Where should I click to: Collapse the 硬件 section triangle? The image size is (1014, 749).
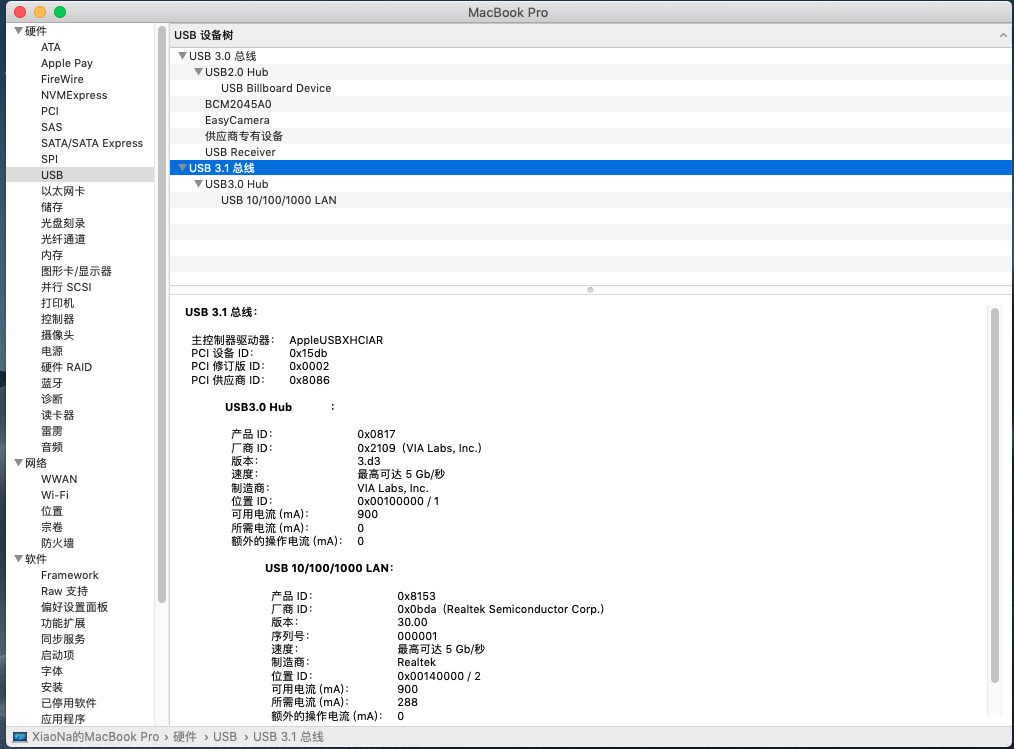pos(18,30)
